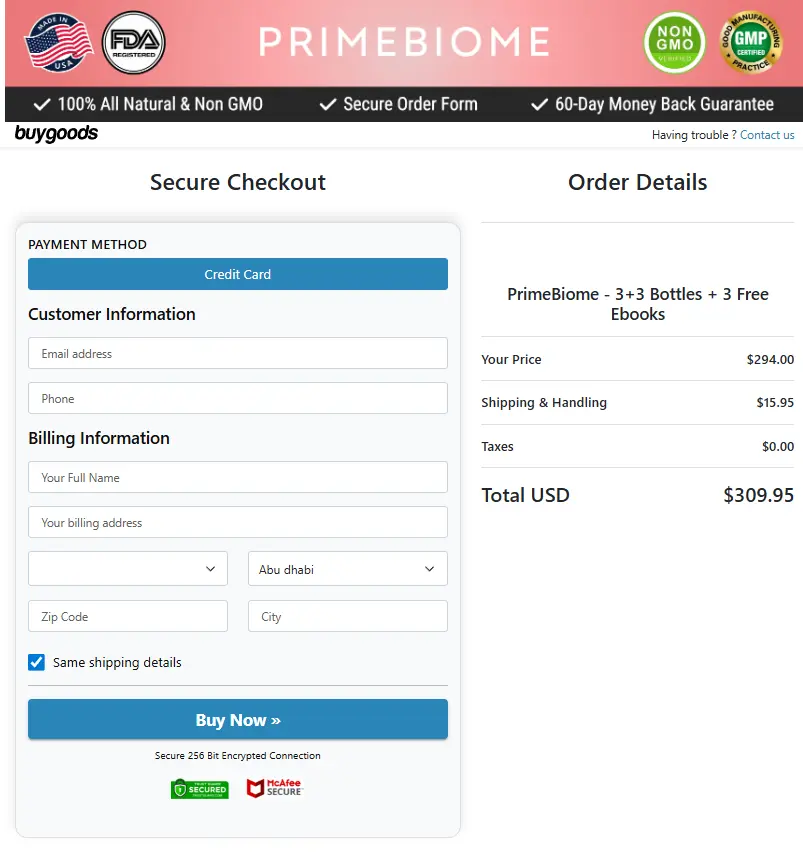Select the Phone input field
The width and height of the screenshot is (803, 853).
click(x=237, y=398)
